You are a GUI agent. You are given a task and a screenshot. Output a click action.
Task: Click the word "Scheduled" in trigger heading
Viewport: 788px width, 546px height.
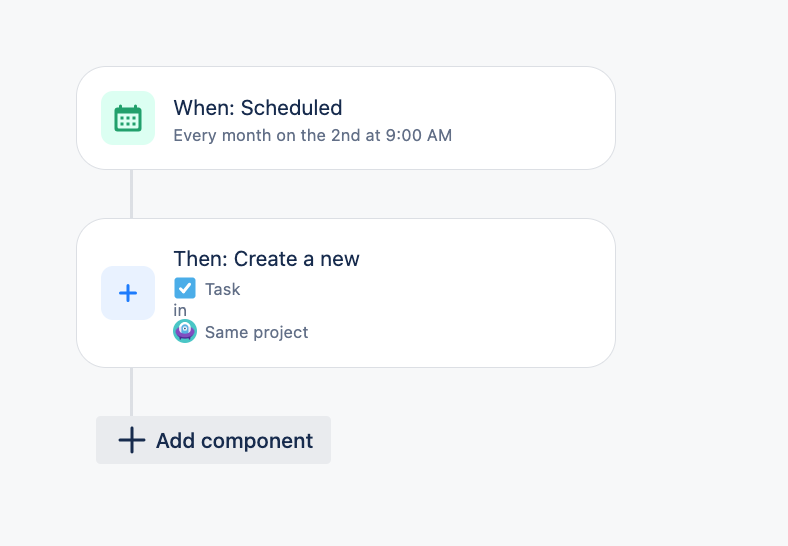coord(292,108)
